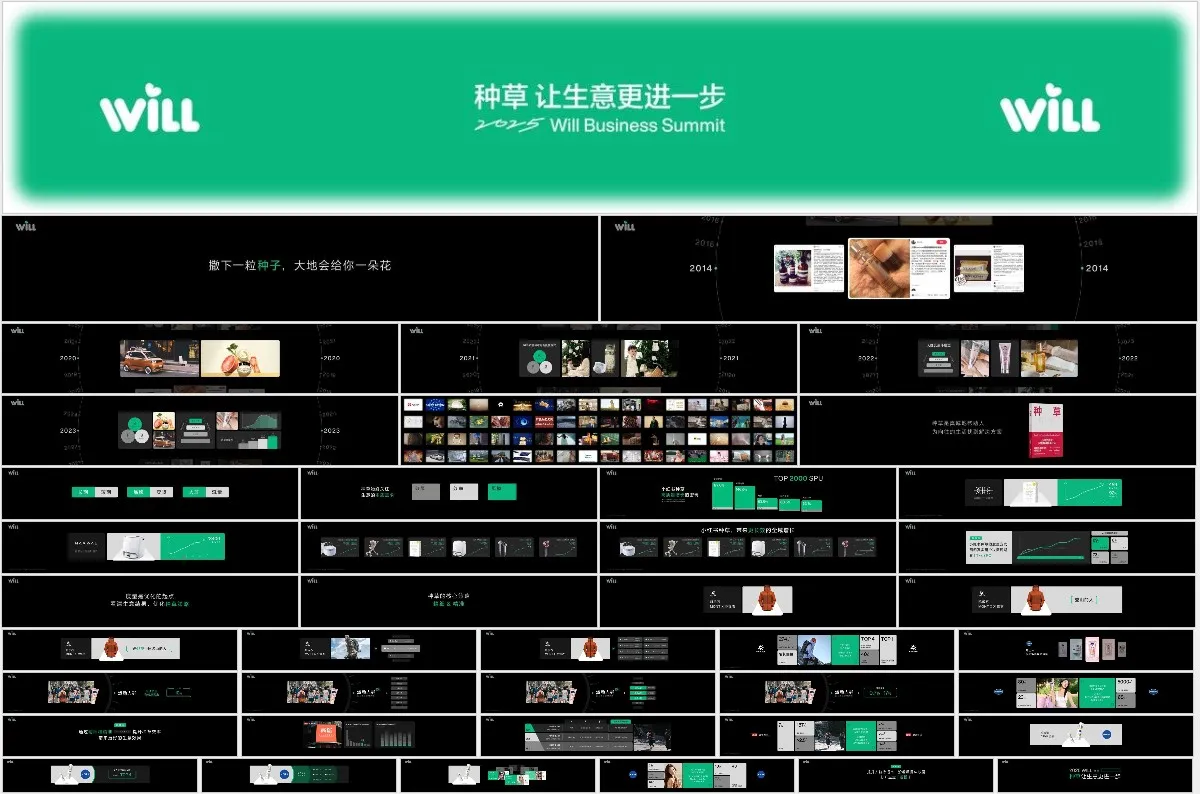The height and width of the screenshot is (794, 1200).
Task: Click the left Will logo on green banner
Action: coord(149,108)
